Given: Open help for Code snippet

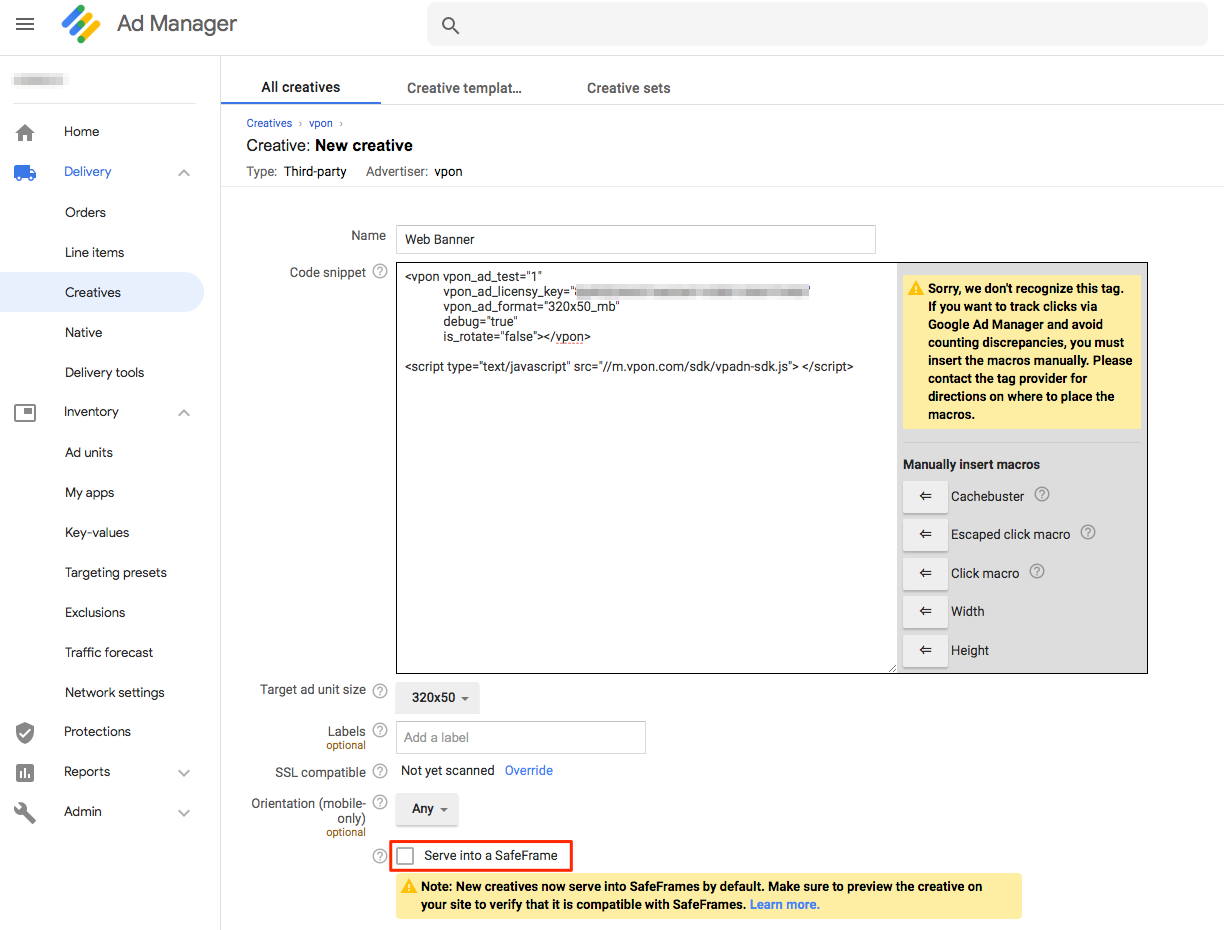Looking at the screenshot, I should [380, 271].
